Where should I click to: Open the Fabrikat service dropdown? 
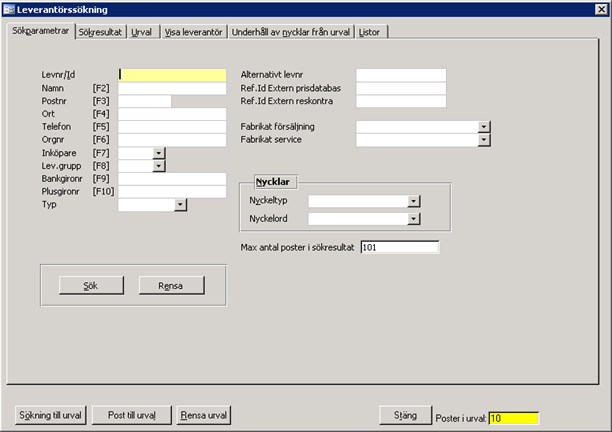(x=484, y=140)
